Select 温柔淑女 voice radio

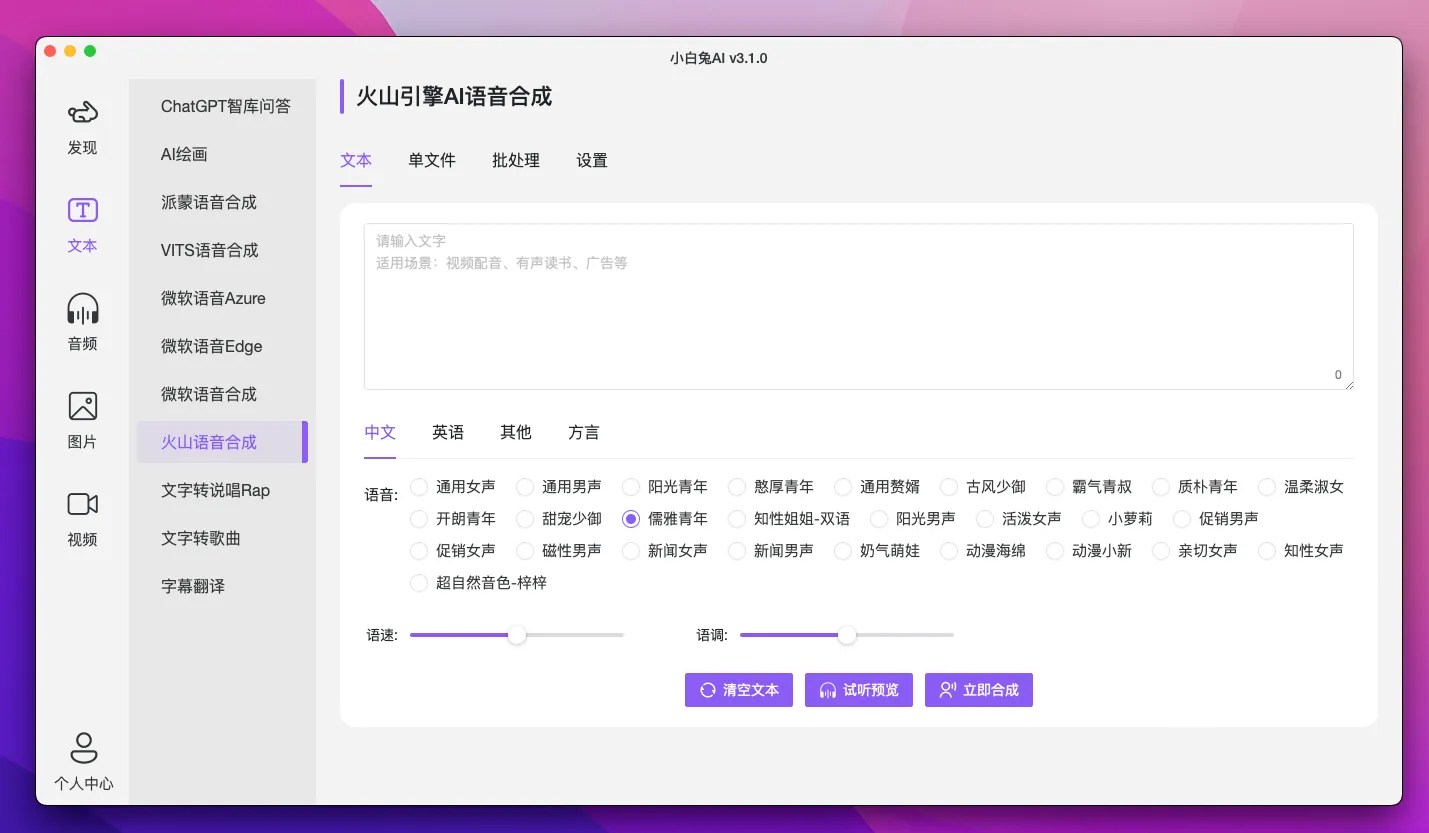[1267, 487]
